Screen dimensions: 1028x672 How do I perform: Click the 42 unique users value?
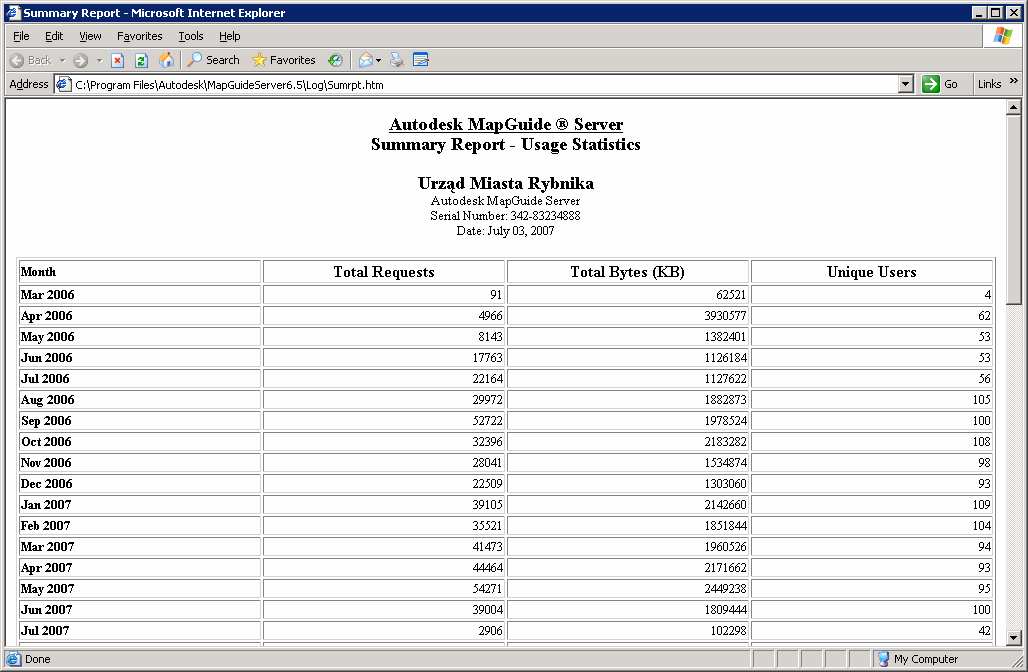pyautogui.click(x=985, y=630)
